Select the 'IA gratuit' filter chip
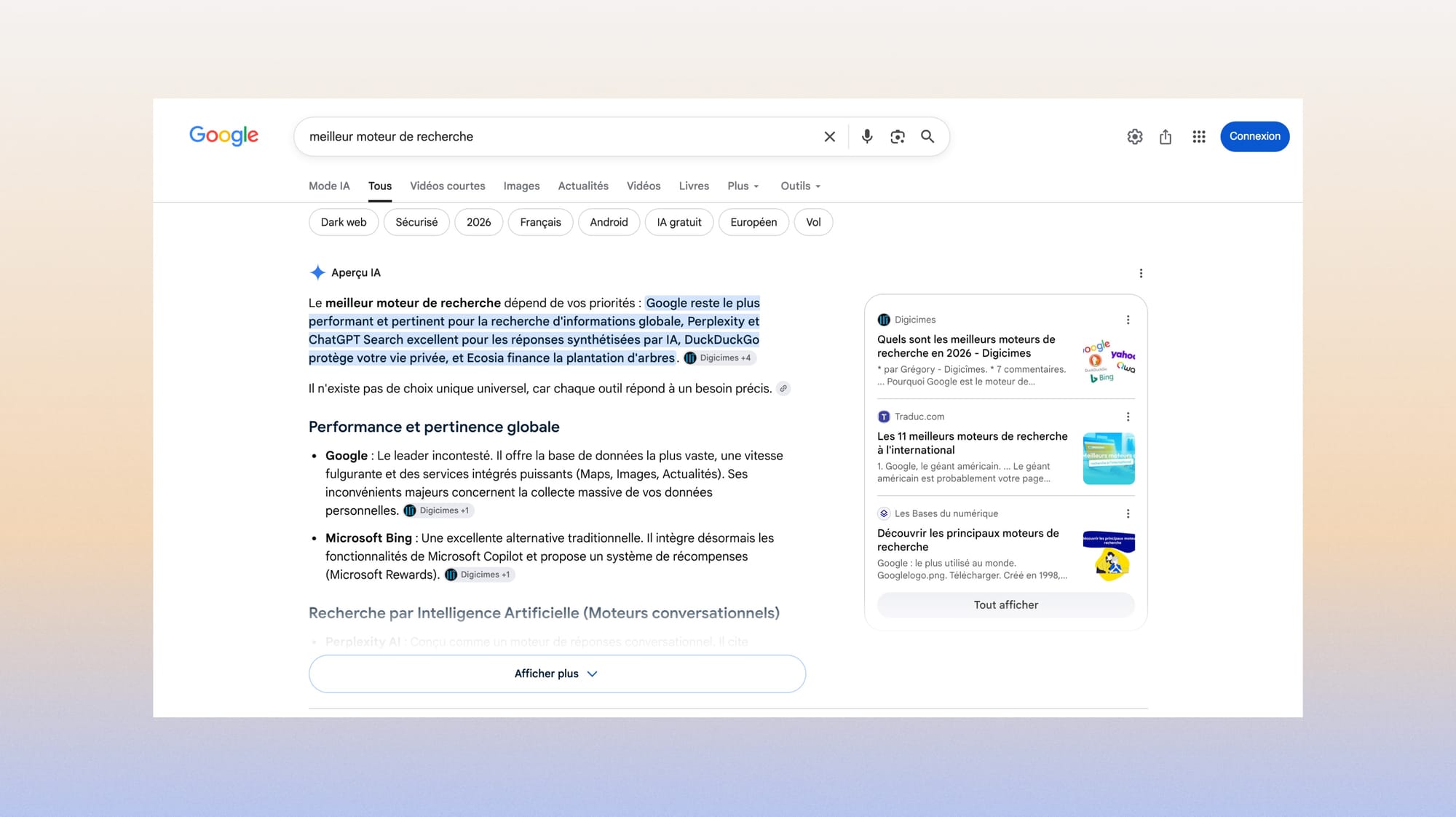This screenshot has width=1456, height=817. 679,222
